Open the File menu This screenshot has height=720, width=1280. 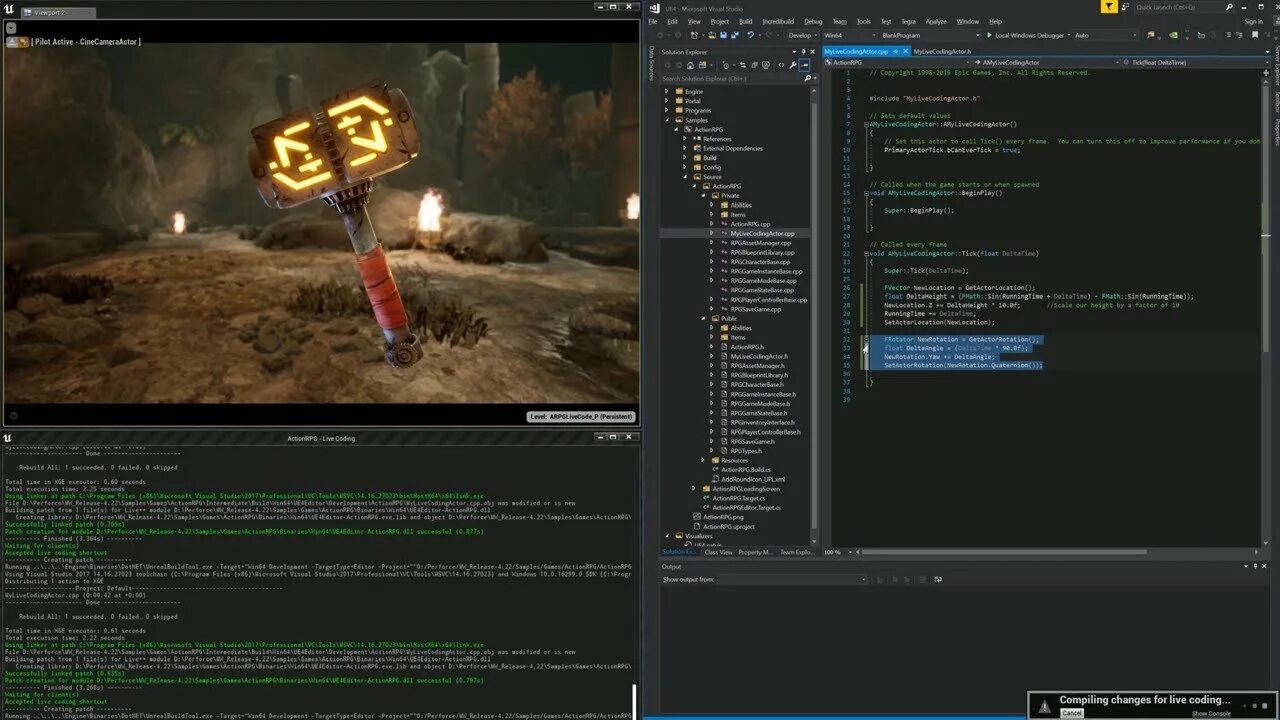652,21
